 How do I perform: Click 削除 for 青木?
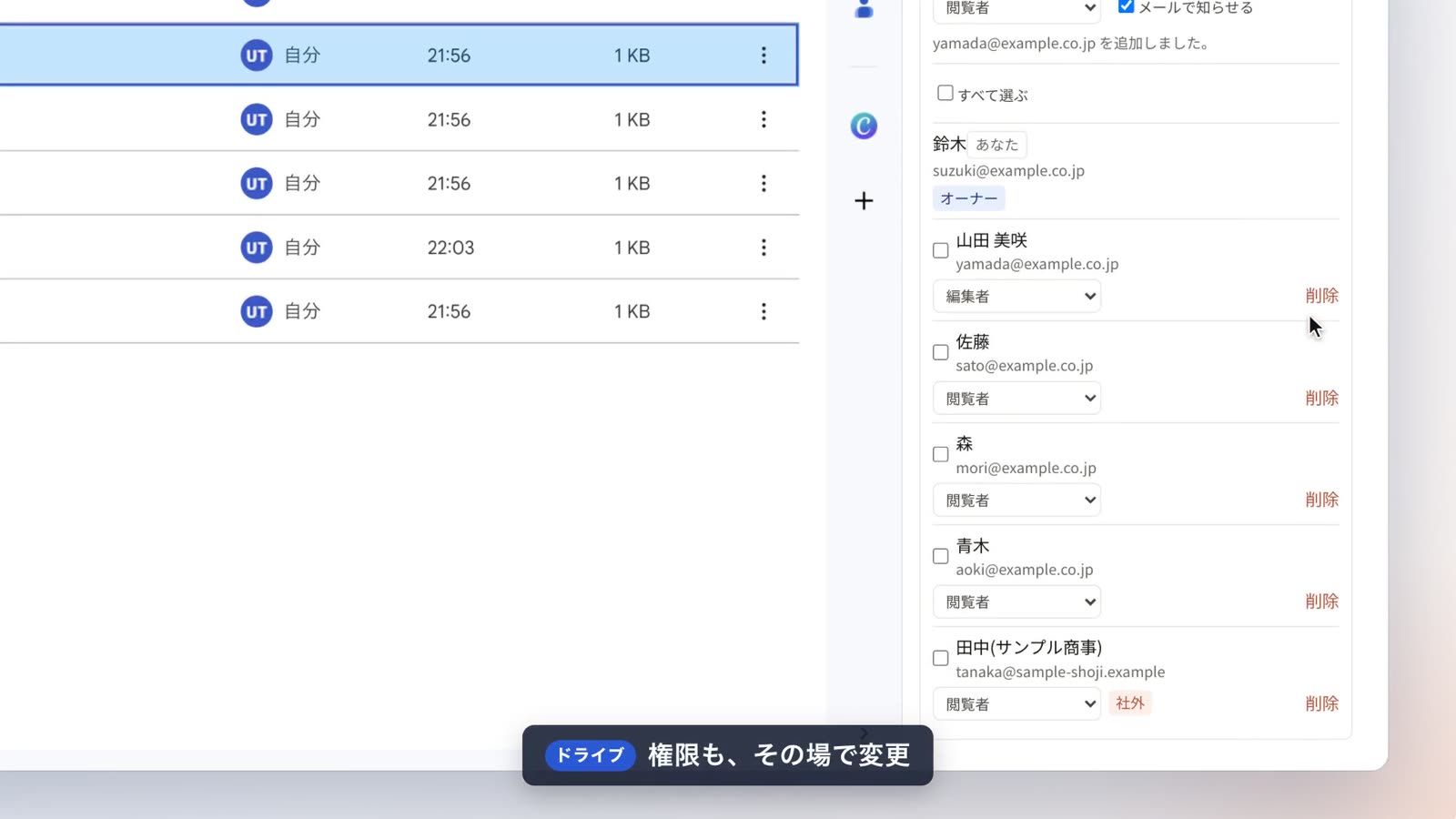click(1321, 602)
